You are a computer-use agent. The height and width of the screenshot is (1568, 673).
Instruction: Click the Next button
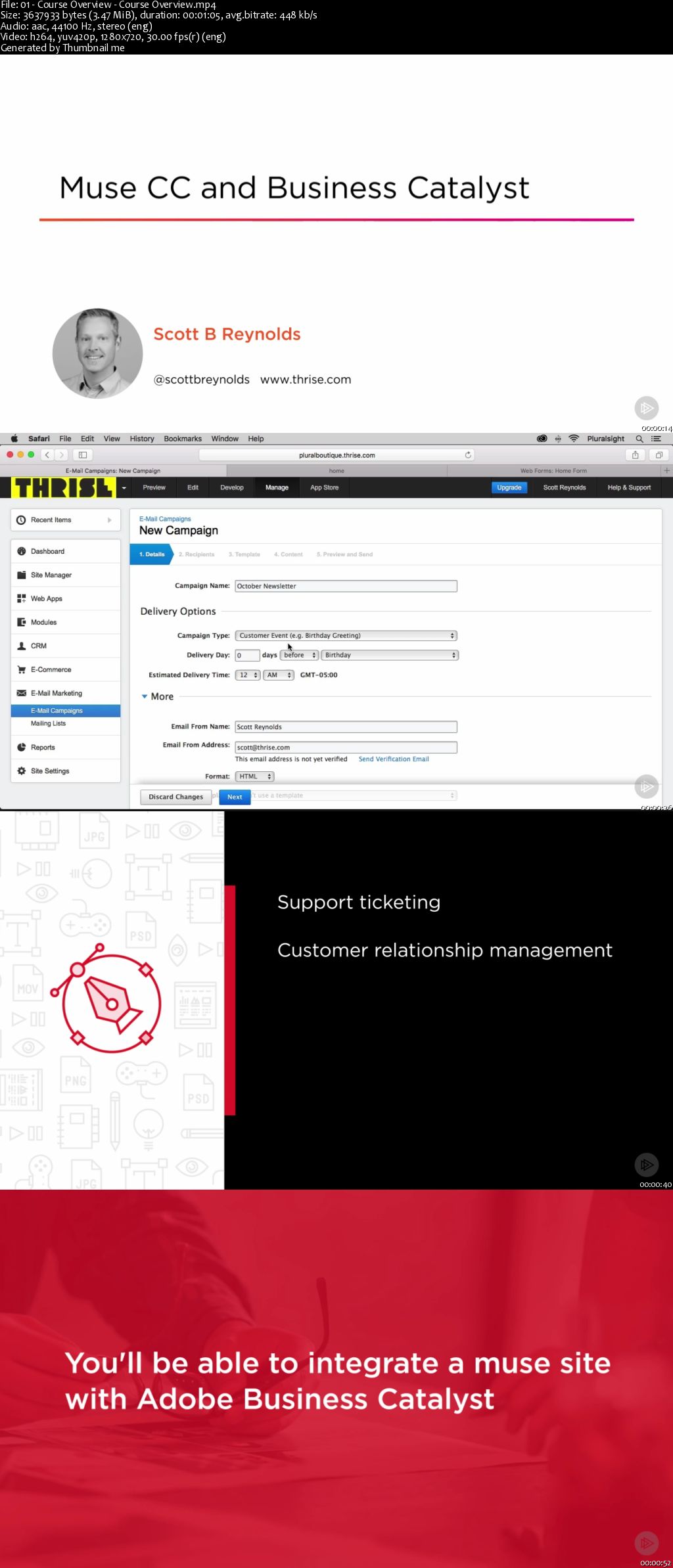235,797
